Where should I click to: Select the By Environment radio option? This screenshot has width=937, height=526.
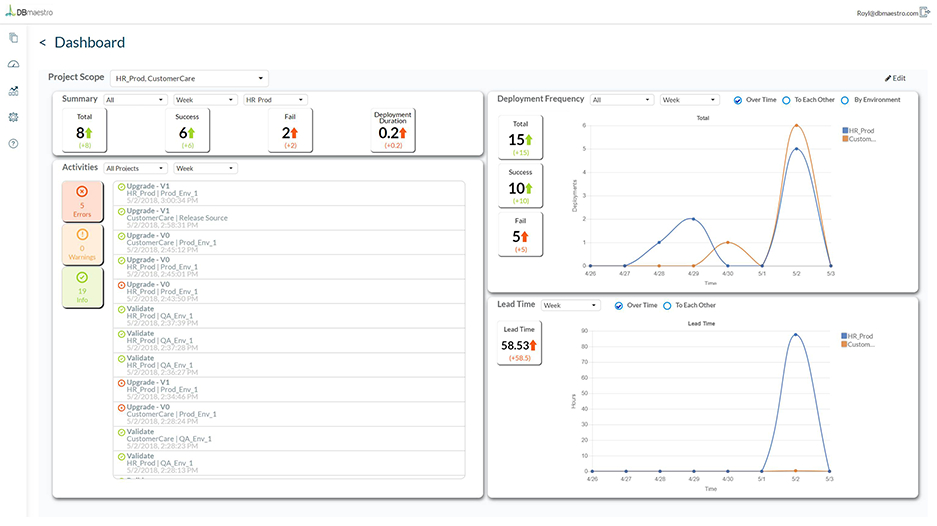[x=845, y=100]
